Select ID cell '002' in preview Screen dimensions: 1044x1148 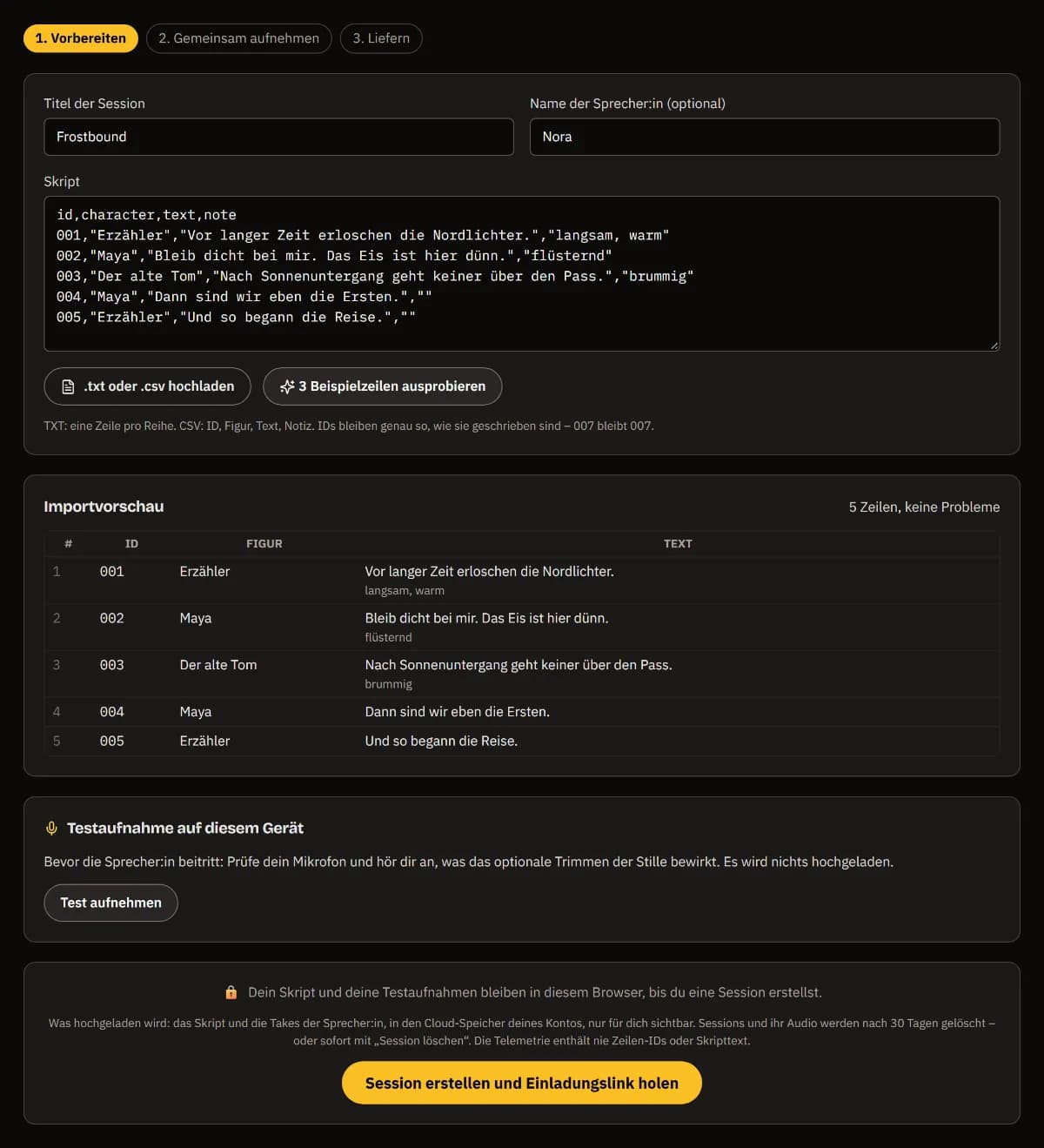(112, 619)
